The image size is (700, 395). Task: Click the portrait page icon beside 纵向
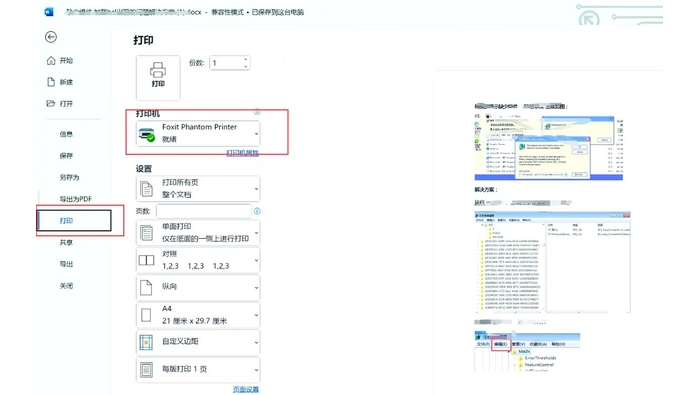pyautogui.click(x=146, y=287)
